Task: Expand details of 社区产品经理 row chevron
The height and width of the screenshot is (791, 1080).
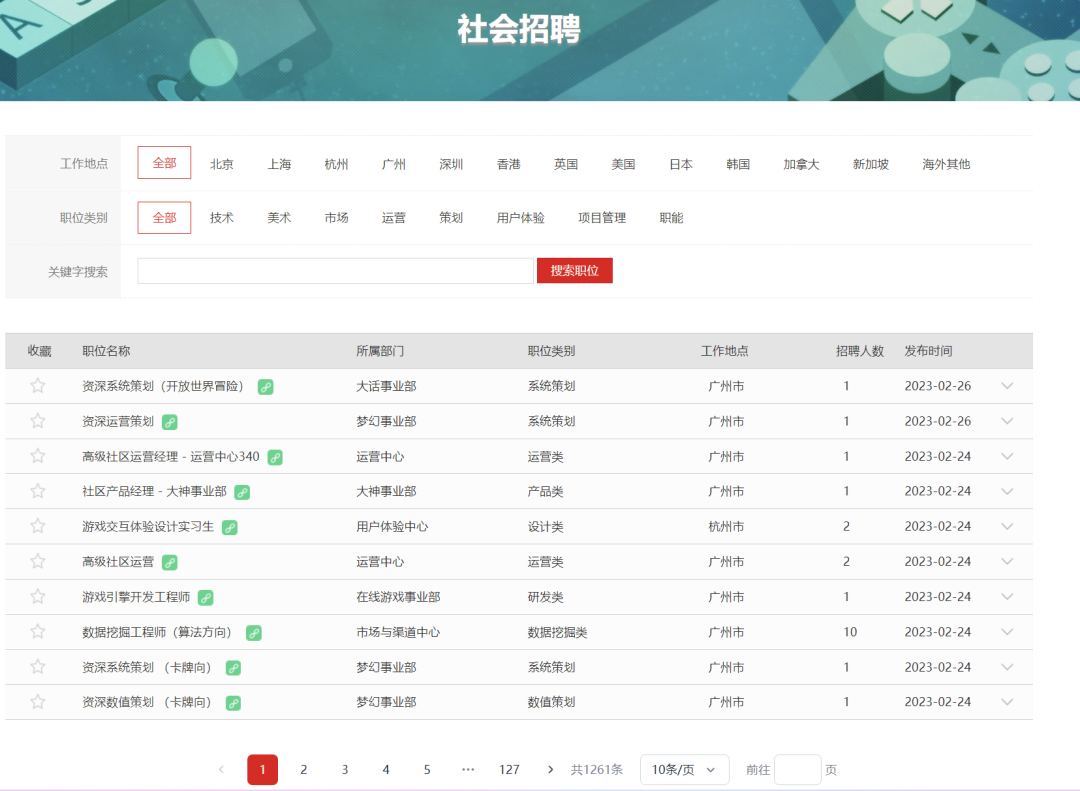Action: point(1007,491)
